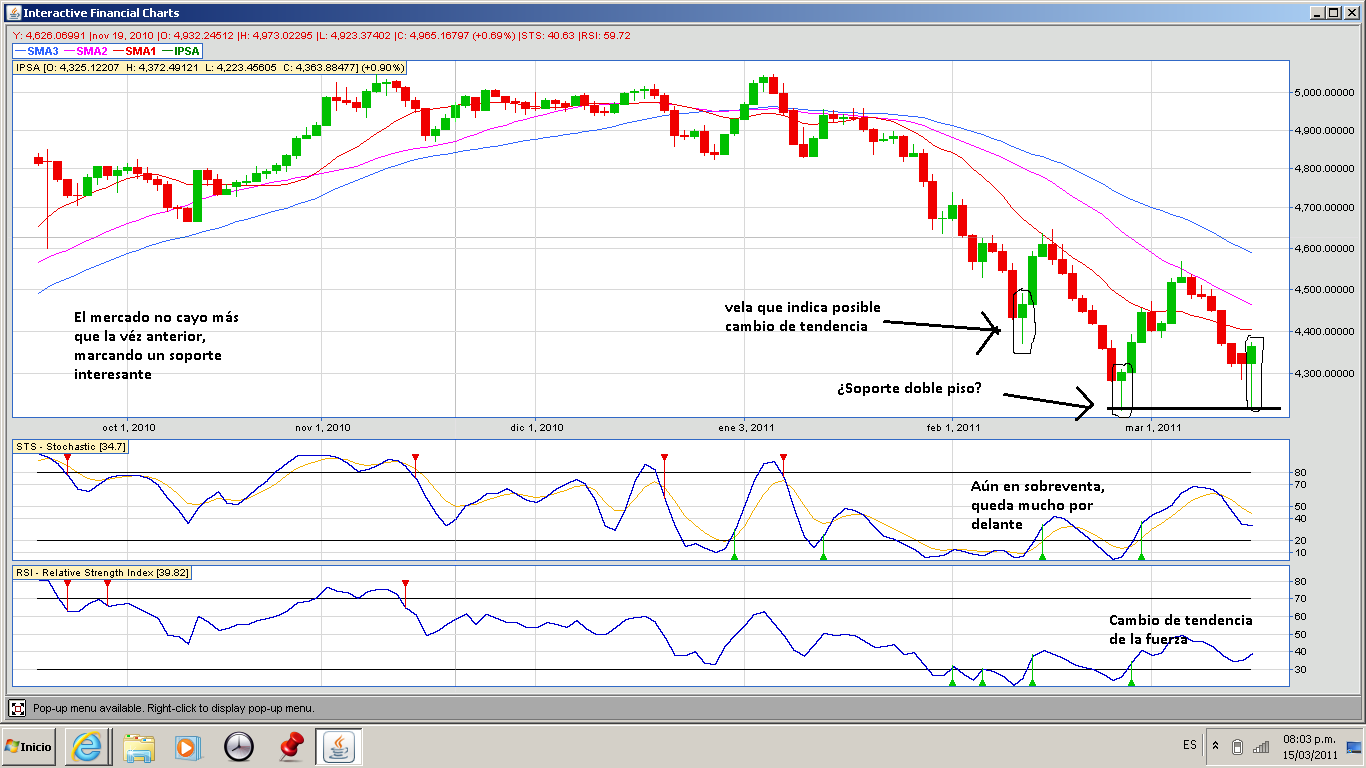Click the SMA3 legend entry
Image resolution: width=1366 pixels, height=768 pixels.
point(37,50)
